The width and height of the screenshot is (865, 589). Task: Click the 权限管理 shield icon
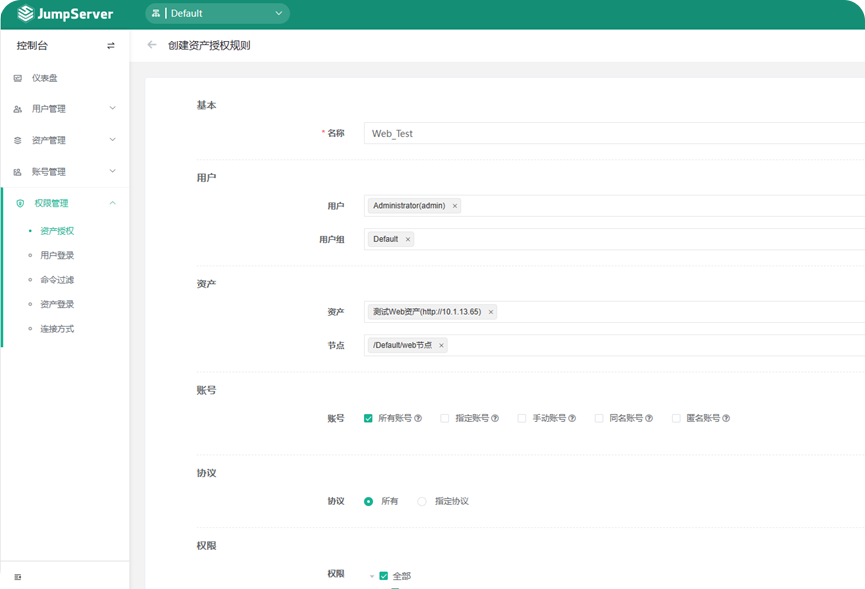[20, 204]
